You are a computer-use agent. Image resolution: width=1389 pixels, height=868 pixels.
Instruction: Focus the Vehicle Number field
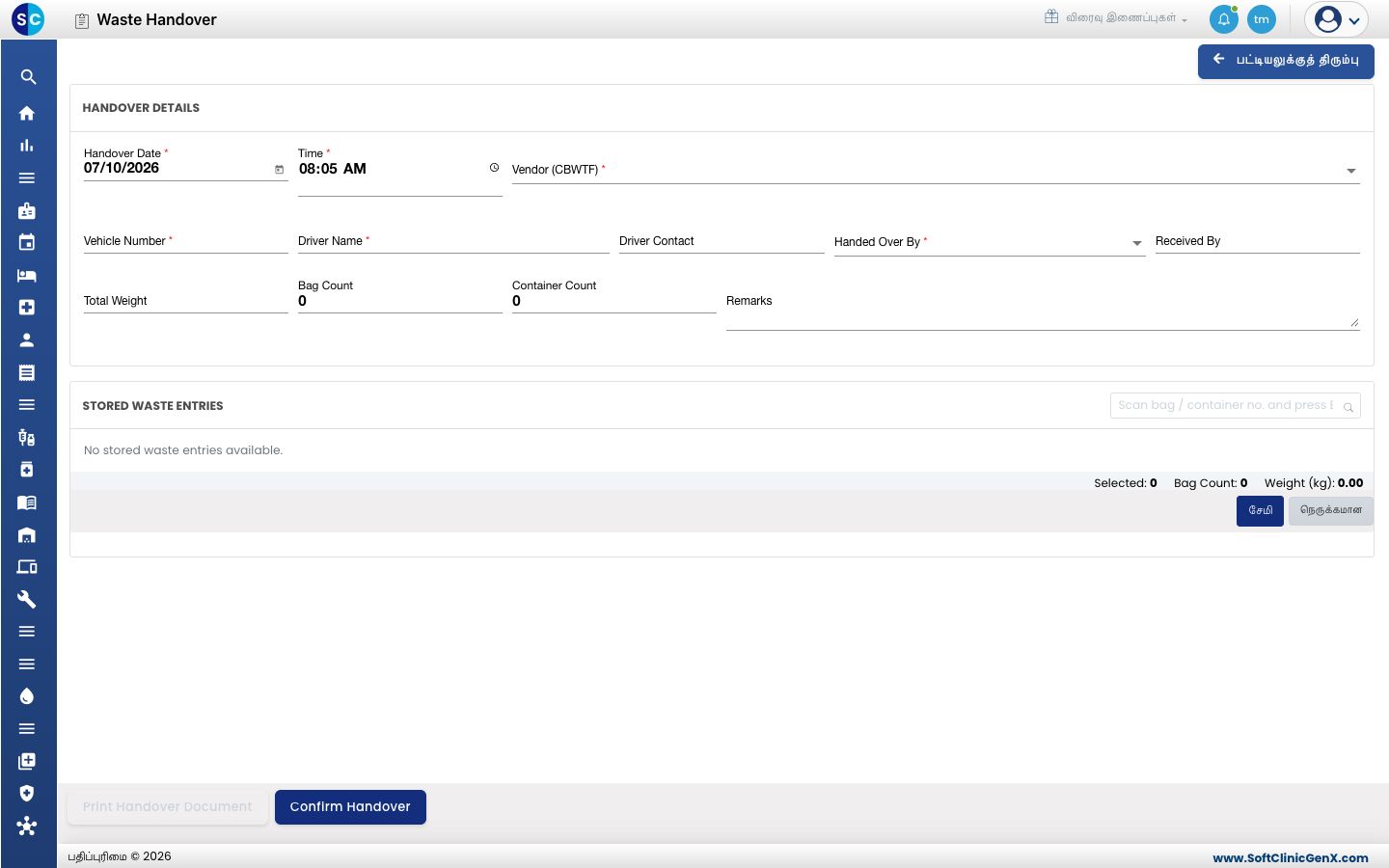coord(186,242)
